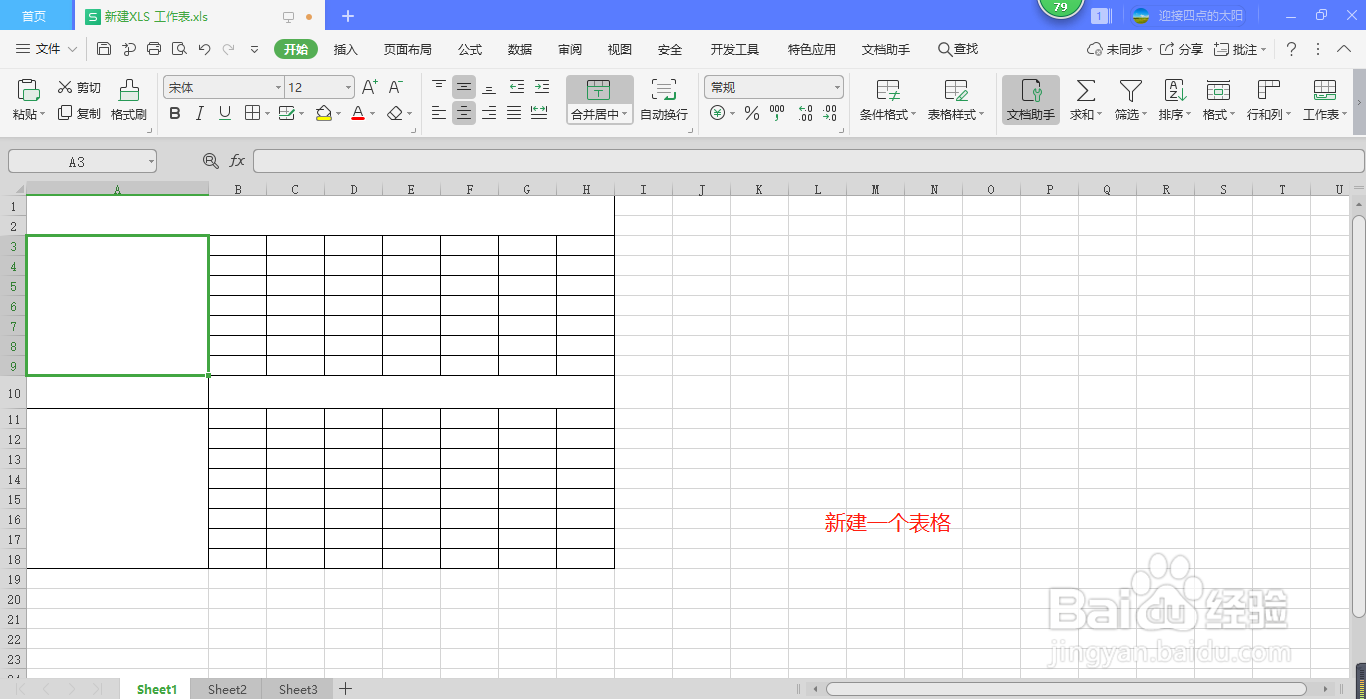Click the Print icon in quick access toolbar
This screenshot has width=1366, height=699.
[154, 49]
